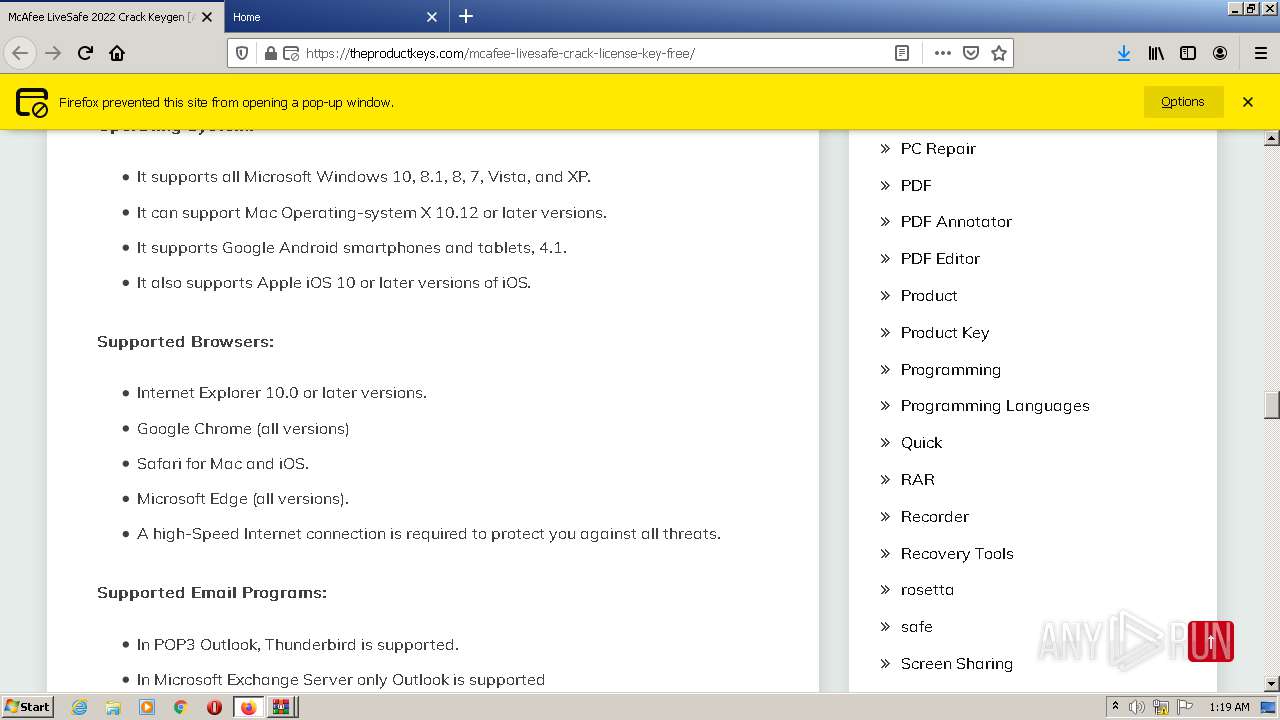Launch Opera from taskbar
The image size is (1280, 720).
click(x=214, y=707)
